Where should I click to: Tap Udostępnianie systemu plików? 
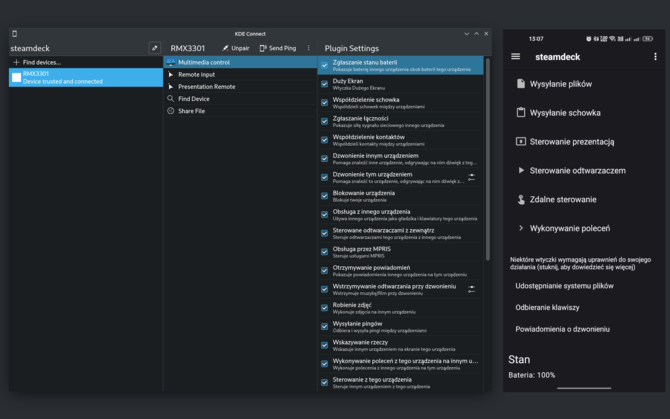(564, 286)
